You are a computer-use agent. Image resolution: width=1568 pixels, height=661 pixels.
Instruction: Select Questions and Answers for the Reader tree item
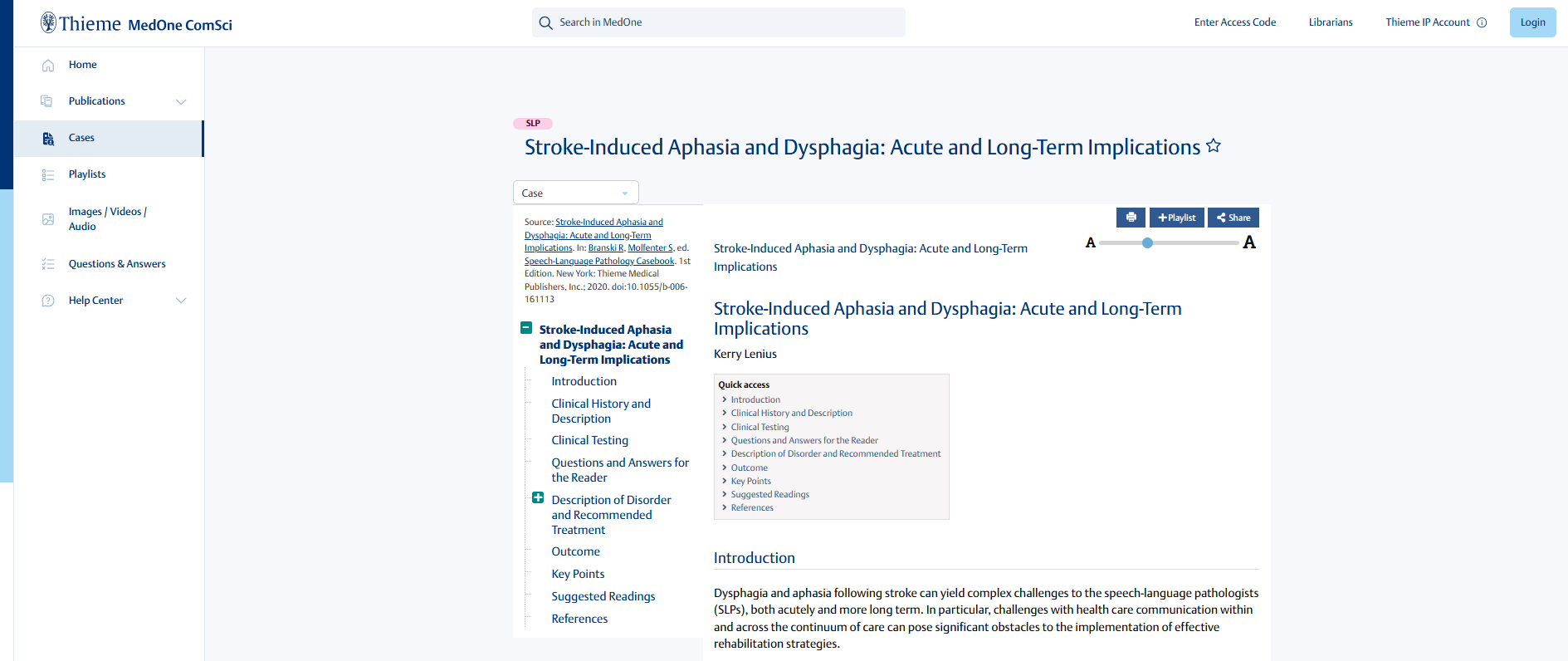pos(620,470)
